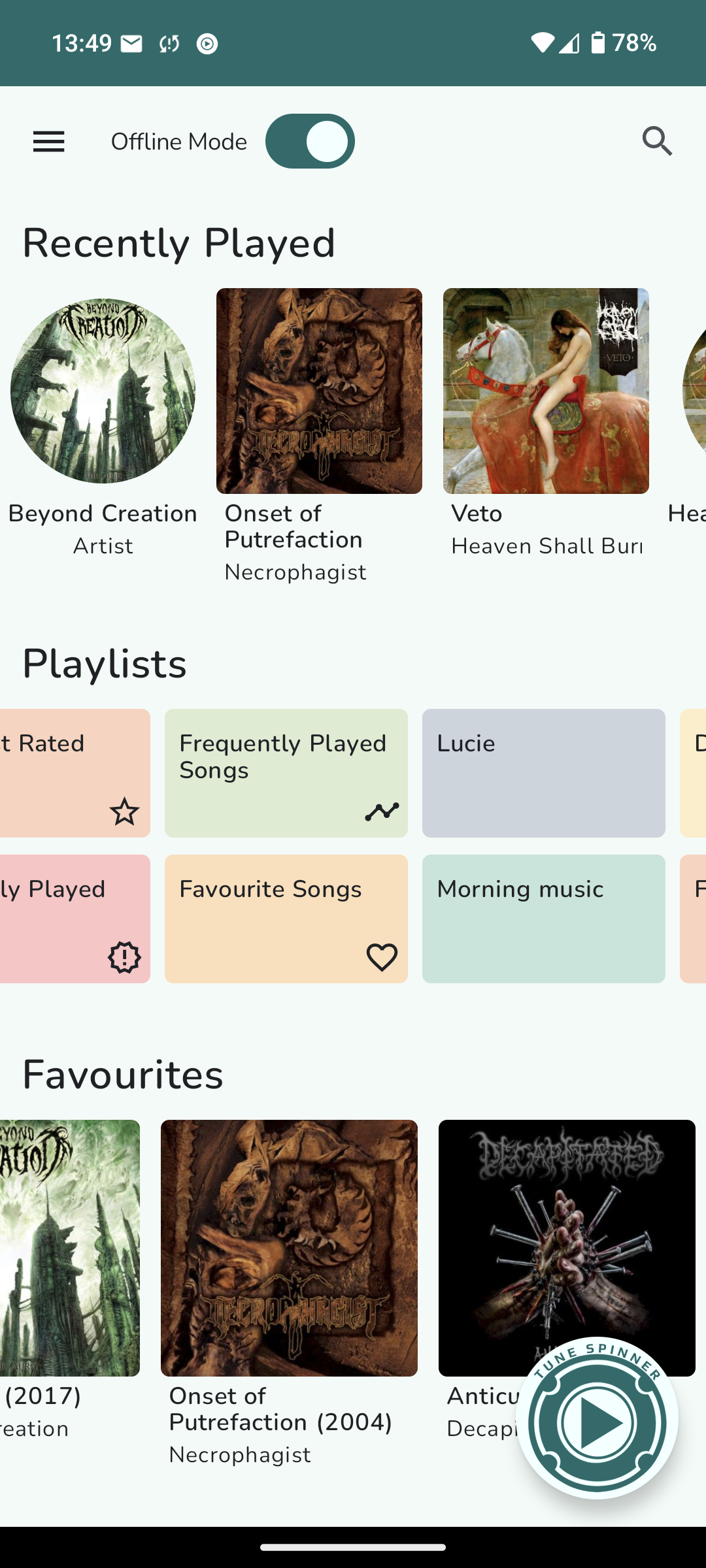The image size is (706, 1568).
Task: Turn off the Offline Mode switch
Action: (x=310, y=141)
